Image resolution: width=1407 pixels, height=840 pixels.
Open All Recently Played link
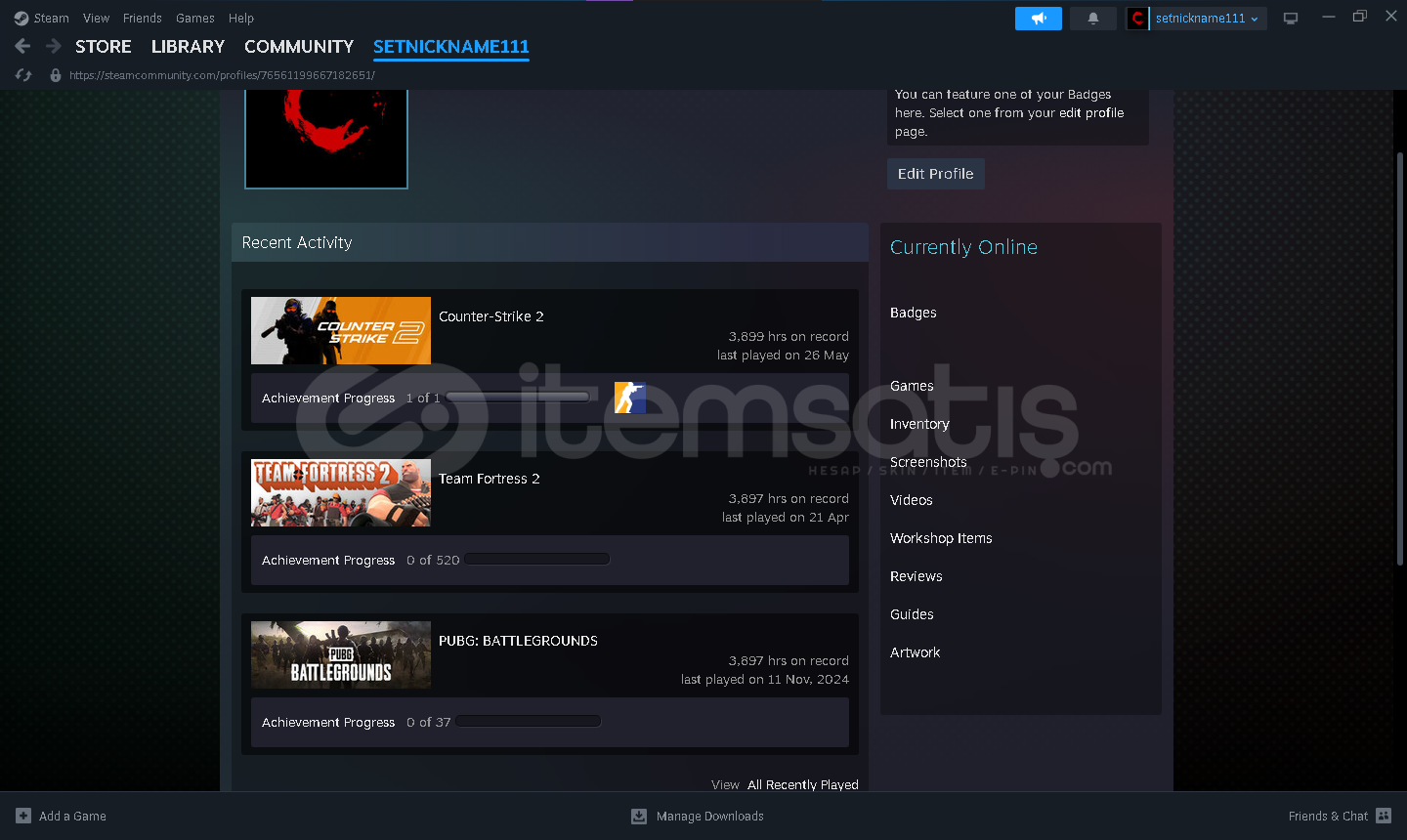(803, 784)
